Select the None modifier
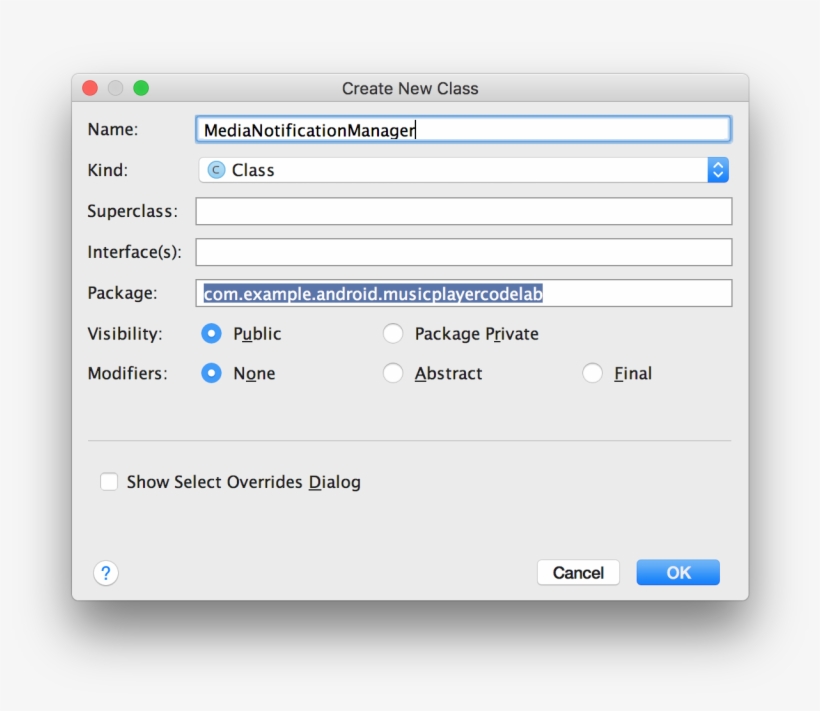 211,373
